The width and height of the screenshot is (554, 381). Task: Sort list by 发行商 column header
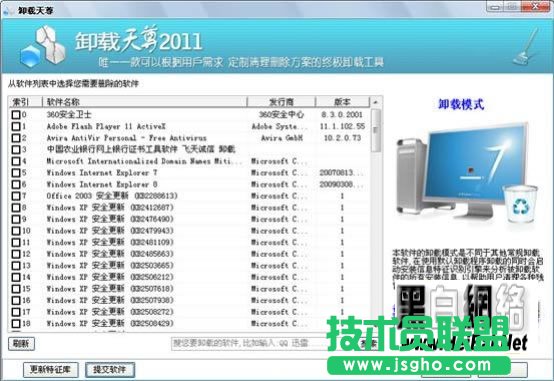click(281, 102)
